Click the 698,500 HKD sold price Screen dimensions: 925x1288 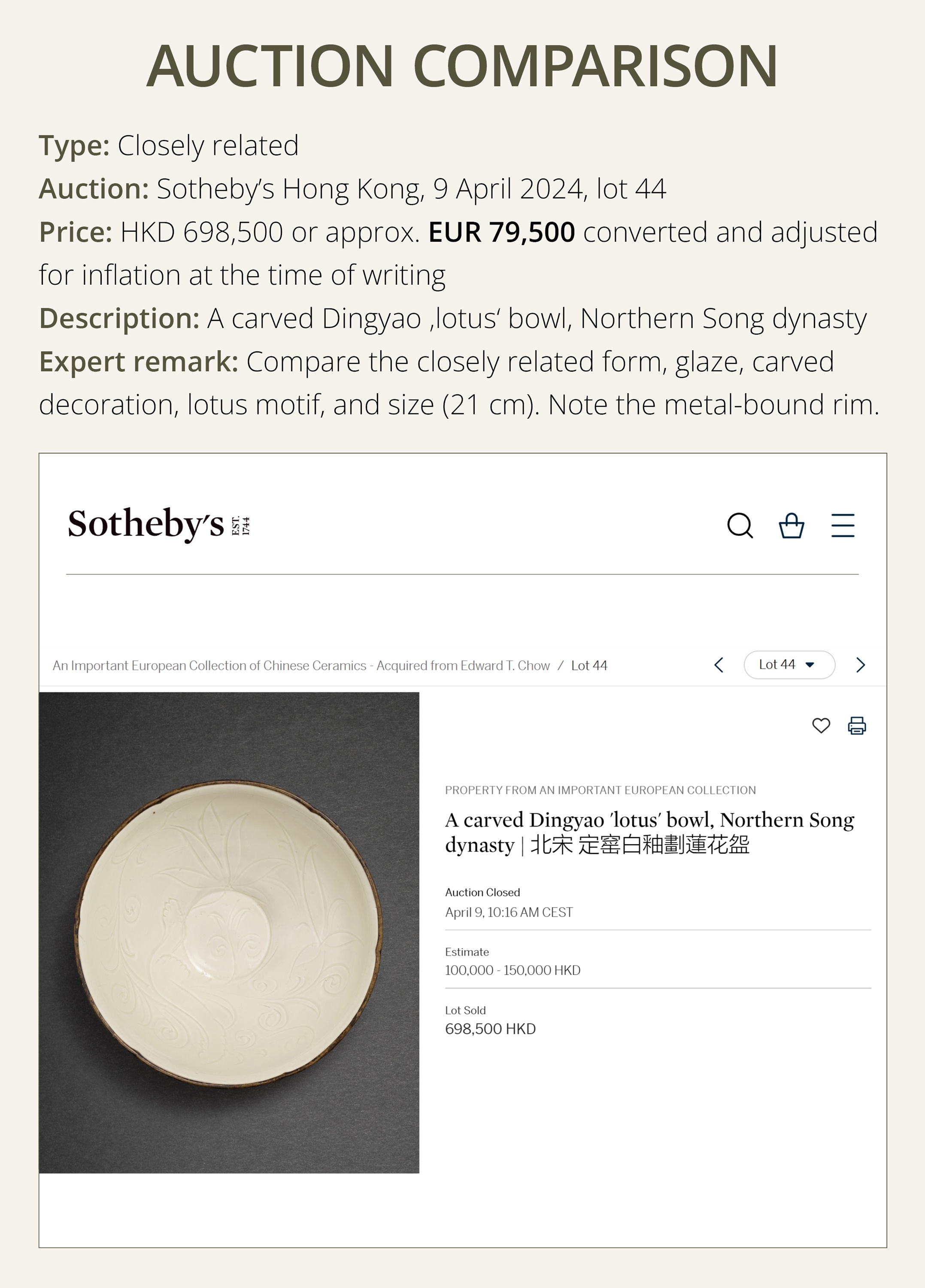click(490, 1029)
